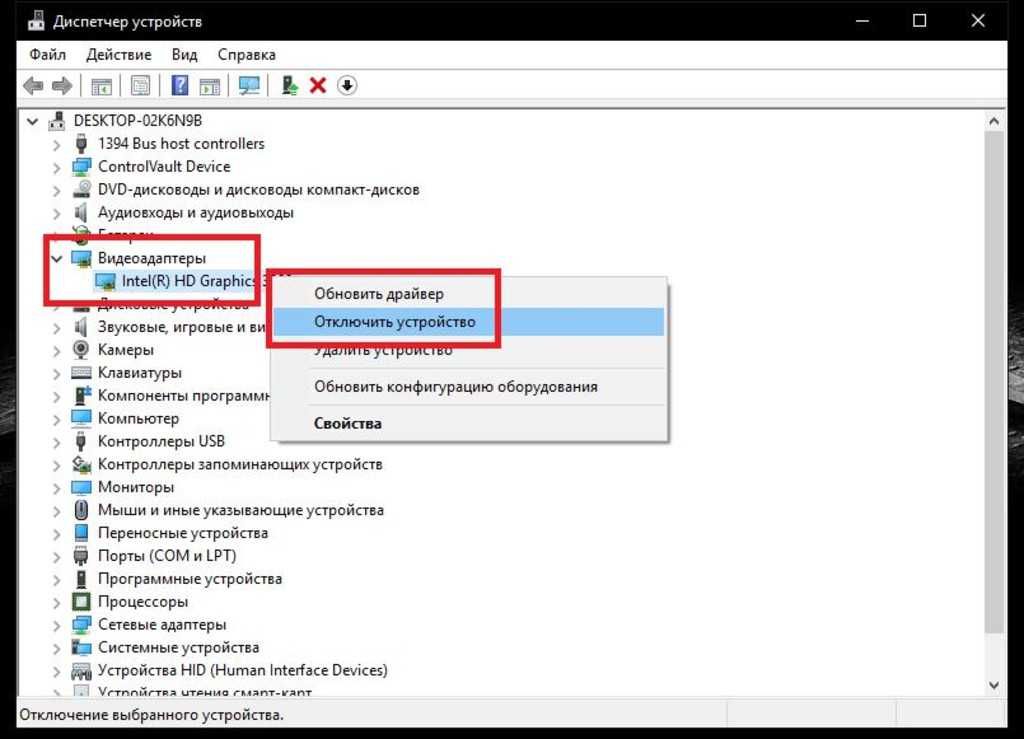Click the scan for hardware changes monitor icon
Viewport: 1024px width, 739px height.
249,86
